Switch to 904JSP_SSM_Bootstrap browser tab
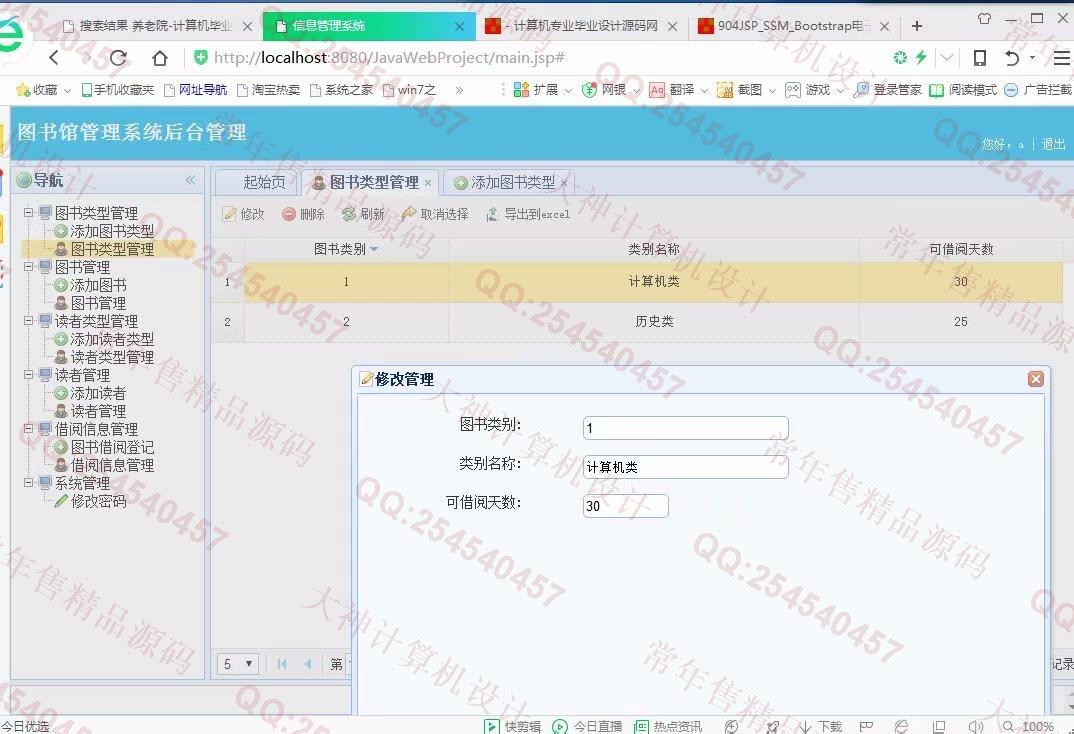This screenshot has height=734, width=1074. pyautogui.click(x=793, y=26)
